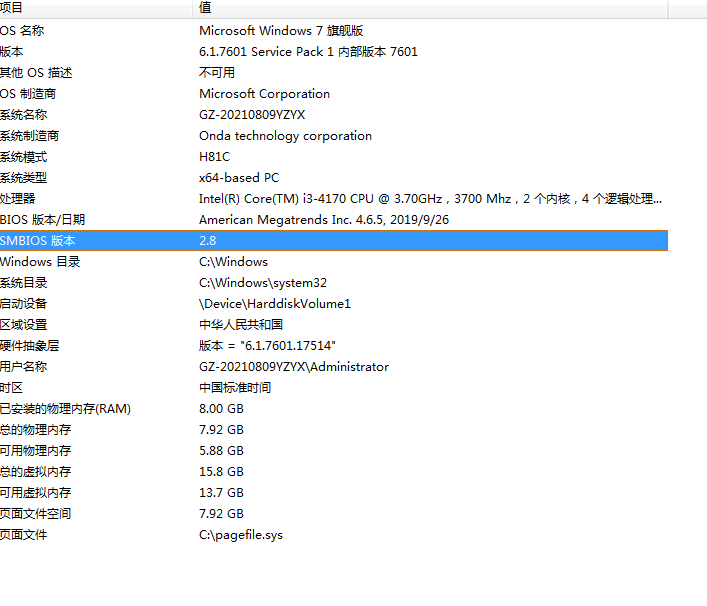
Task: Select the 版本 row label
Action: [11, 52]
